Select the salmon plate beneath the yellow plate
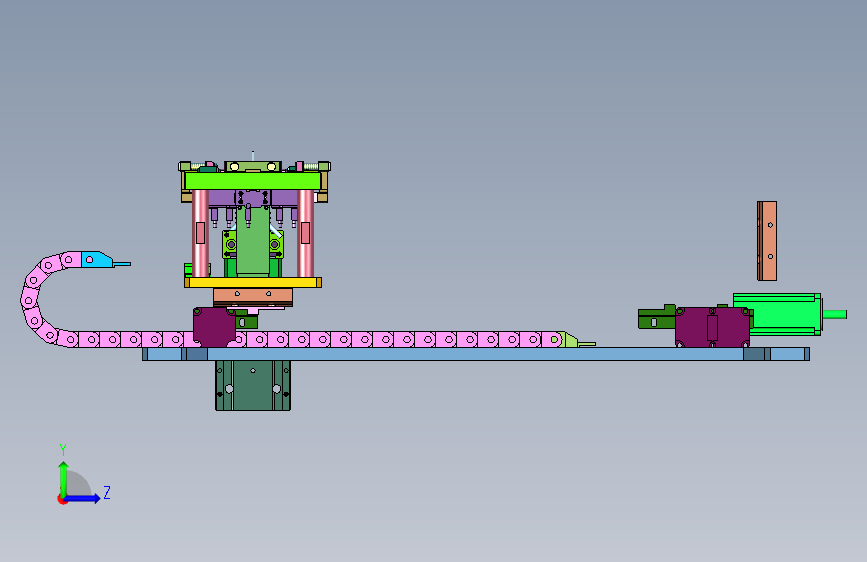 pos(253,295)
